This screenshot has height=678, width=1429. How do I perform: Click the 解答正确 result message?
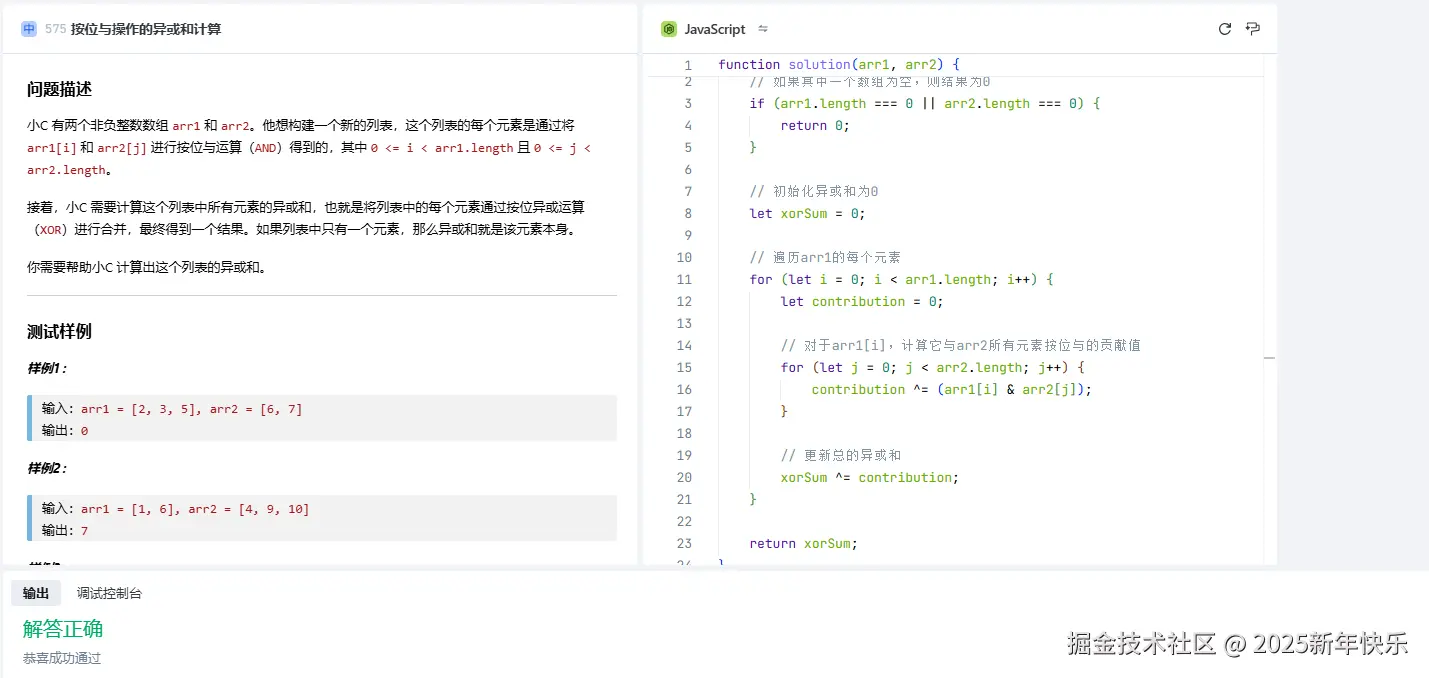pos(63,629)
